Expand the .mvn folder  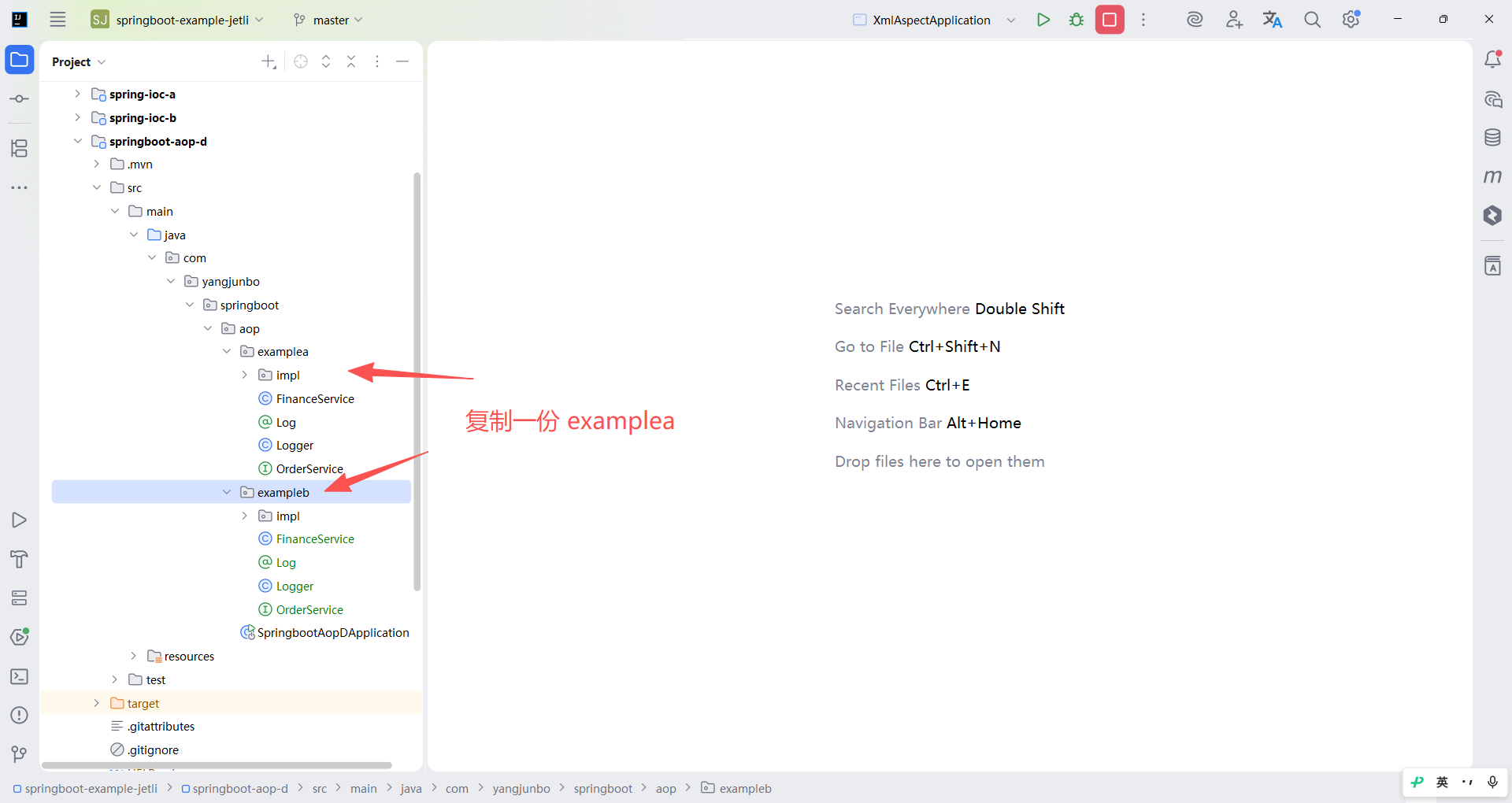click(x=96, y=164)
